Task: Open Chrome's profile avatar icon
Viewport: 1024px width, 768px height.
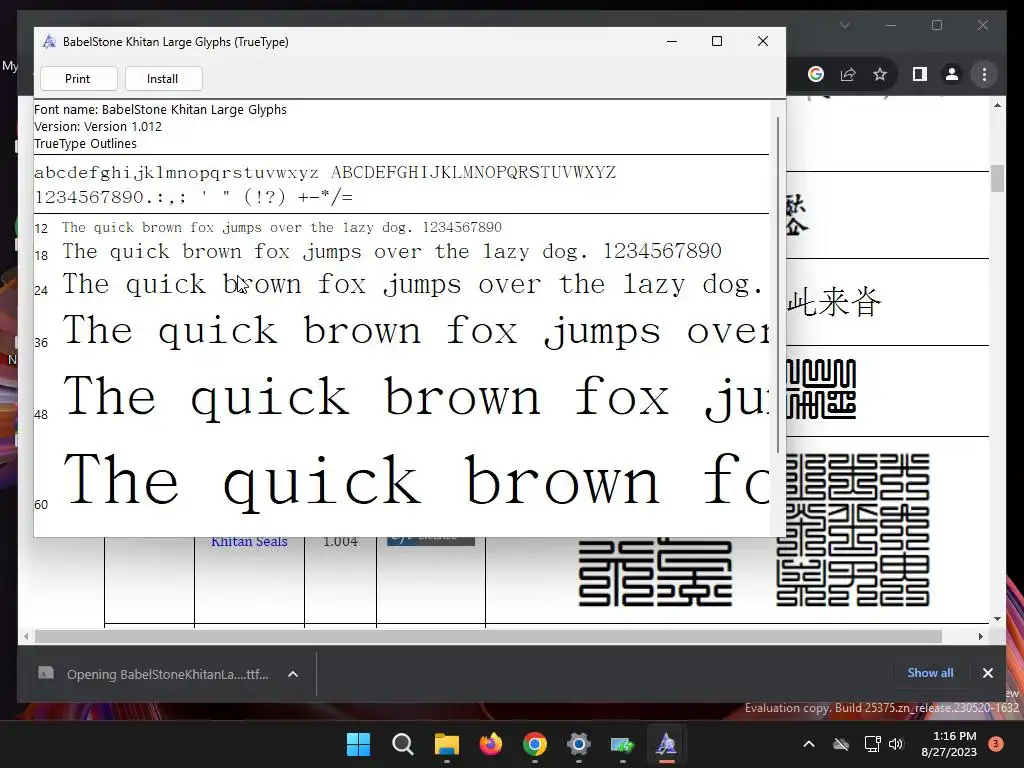Action: [x=952, y=74]
